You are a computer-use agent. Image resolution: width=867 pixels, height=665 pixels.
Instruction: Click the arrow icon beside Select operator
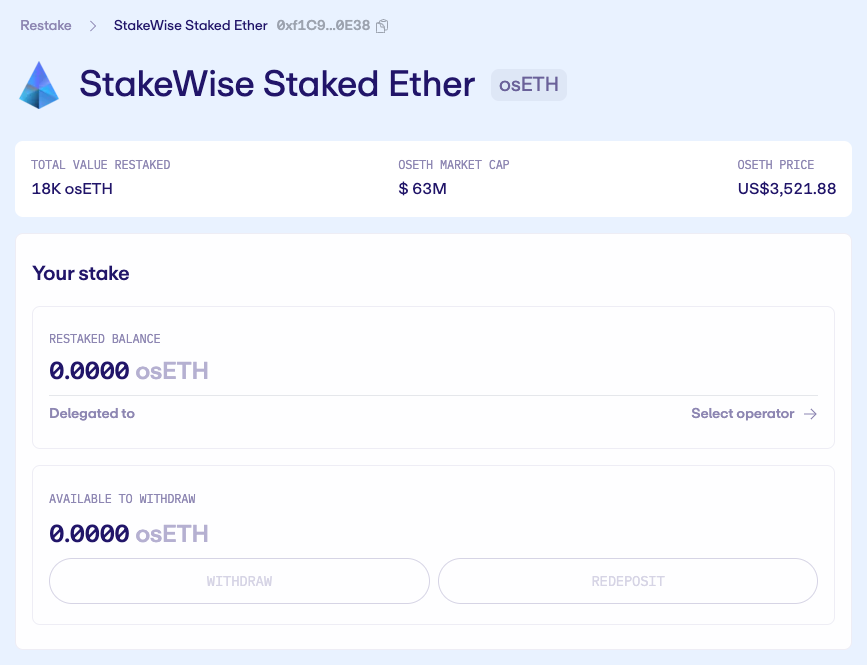point(810,414)
